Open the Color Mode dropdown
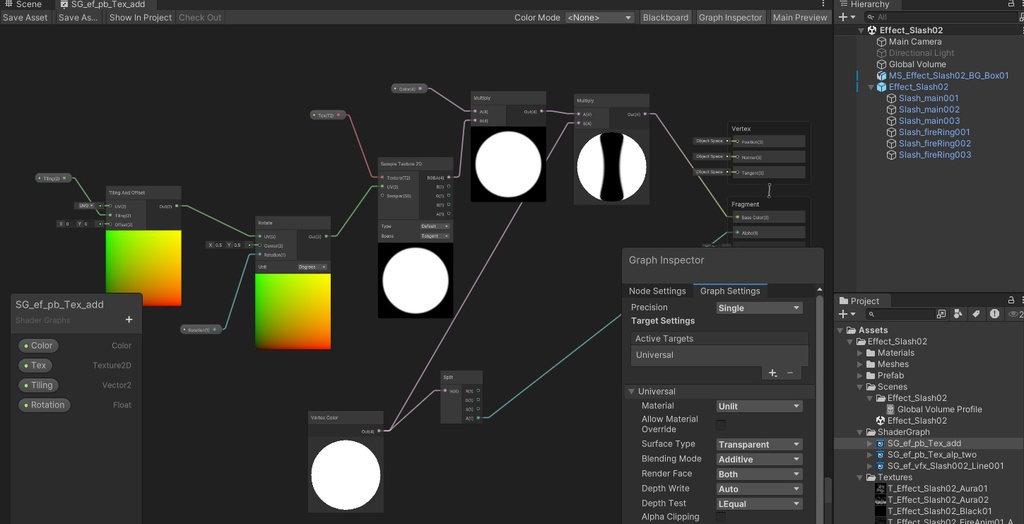 (600, 18)
